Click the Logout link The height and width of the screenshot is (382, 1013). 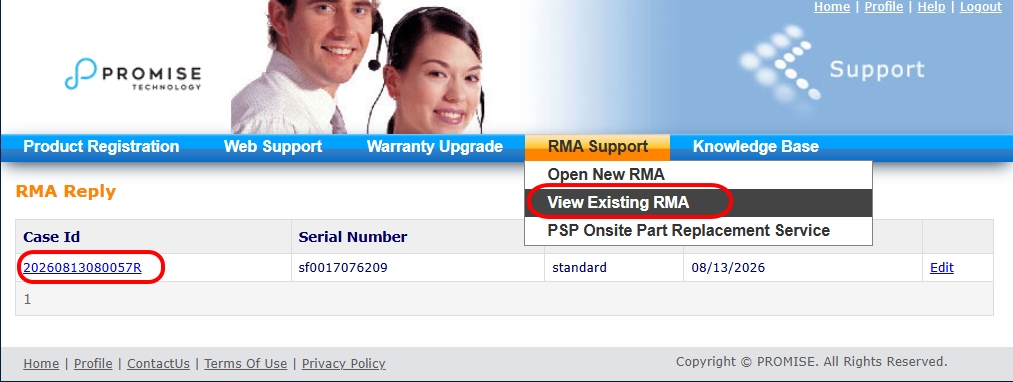tap(981, 6)
